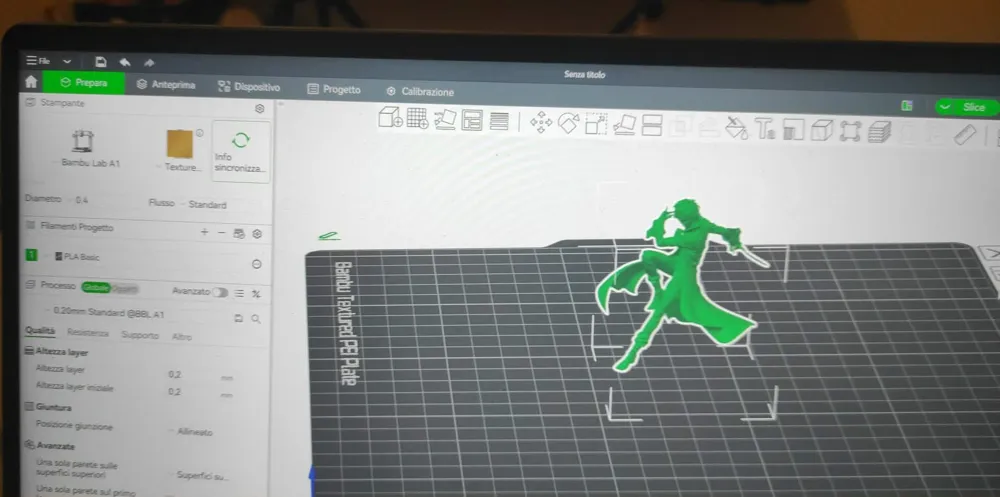The height and width of the screenshot is (497, 1000).
Task: Open the Stampante settings gear
Action: point(259,109)
